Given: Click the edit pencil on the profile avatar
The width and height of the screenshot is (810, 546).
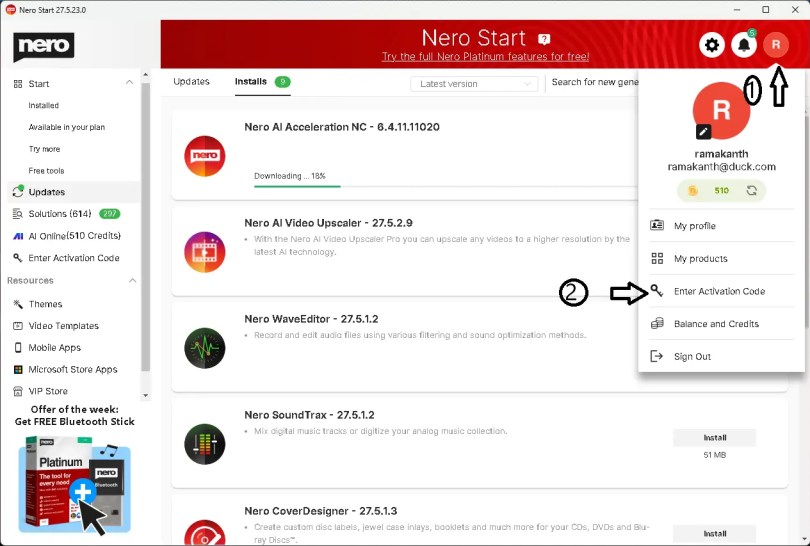Looking at the screenshot, I should point(703,132).
